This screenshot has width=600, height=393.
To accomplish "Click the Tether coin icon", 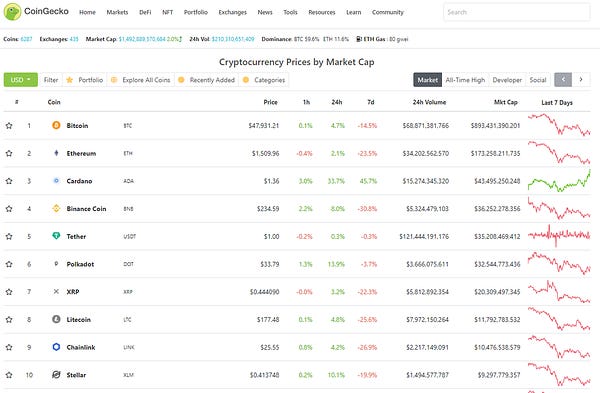I will (56, 236).
